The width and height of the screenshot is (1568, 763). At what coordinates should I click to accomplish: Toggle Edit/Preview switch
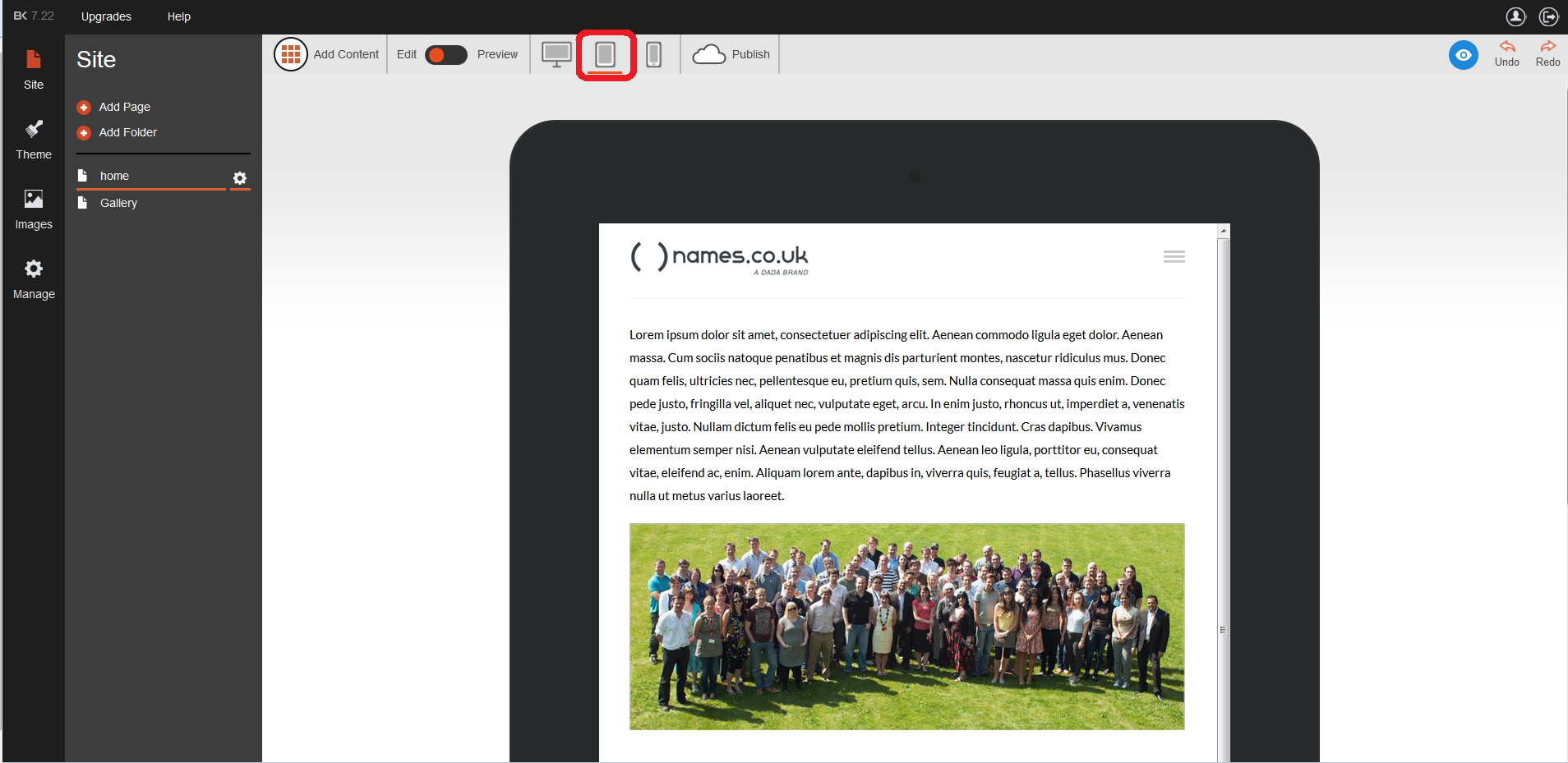point(446,54)
